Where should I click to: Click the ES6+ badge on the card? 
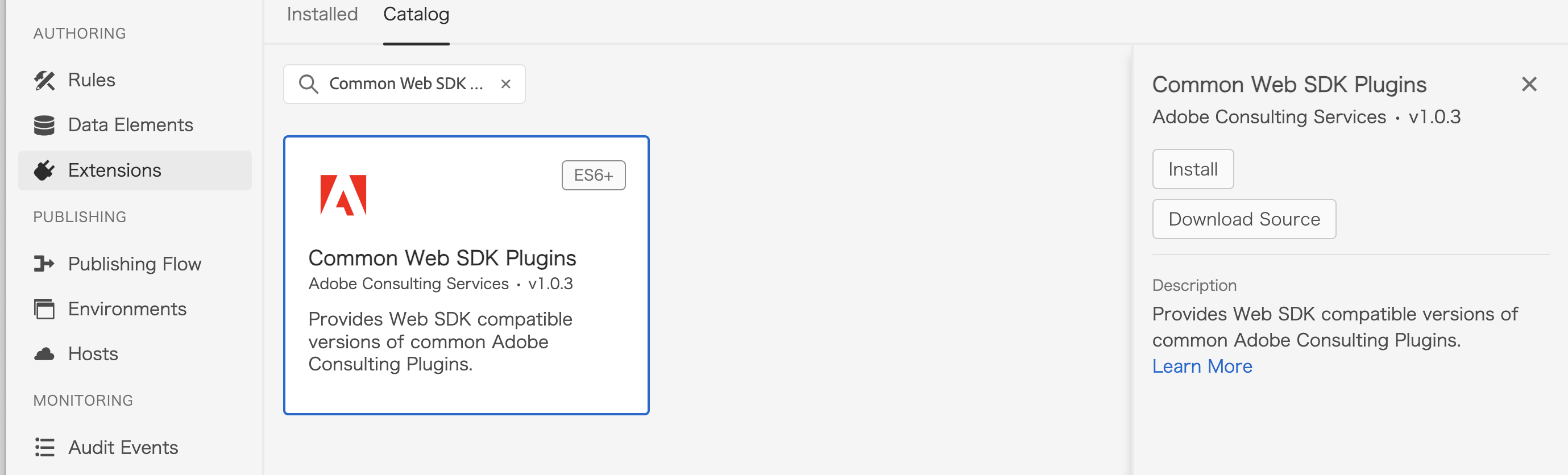[593, 174]
